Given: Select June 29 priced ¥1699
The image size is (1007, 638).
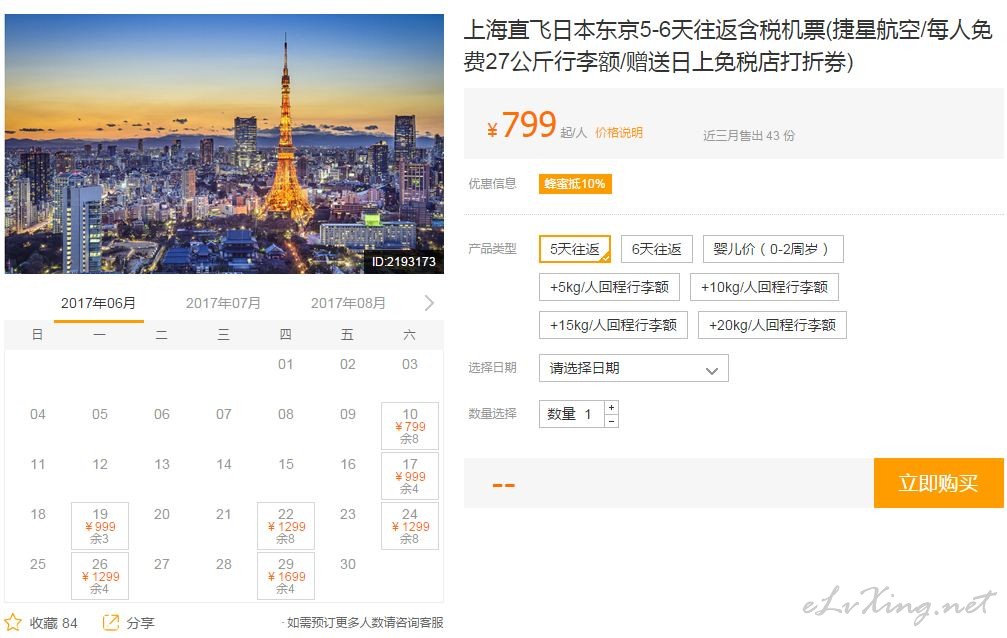Looking at the screenshot, I should pos(286,576).
